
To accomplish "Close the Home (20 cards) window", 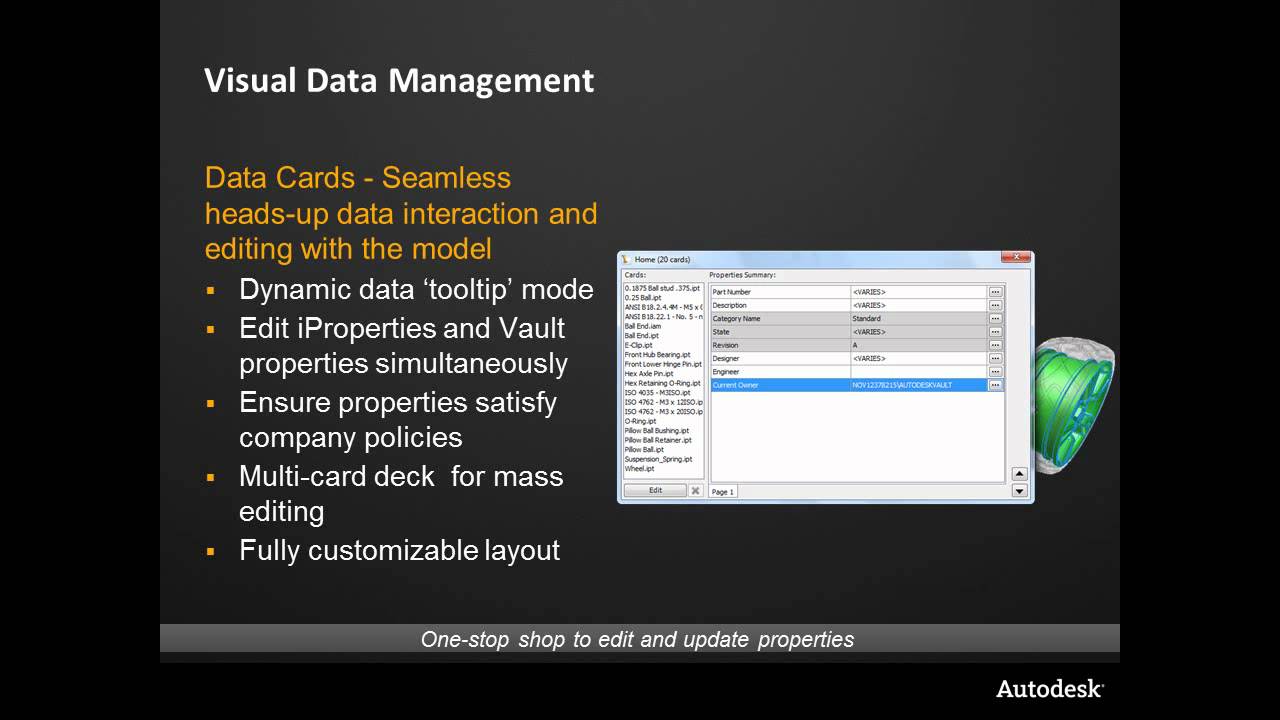I will pos(1015,258).
